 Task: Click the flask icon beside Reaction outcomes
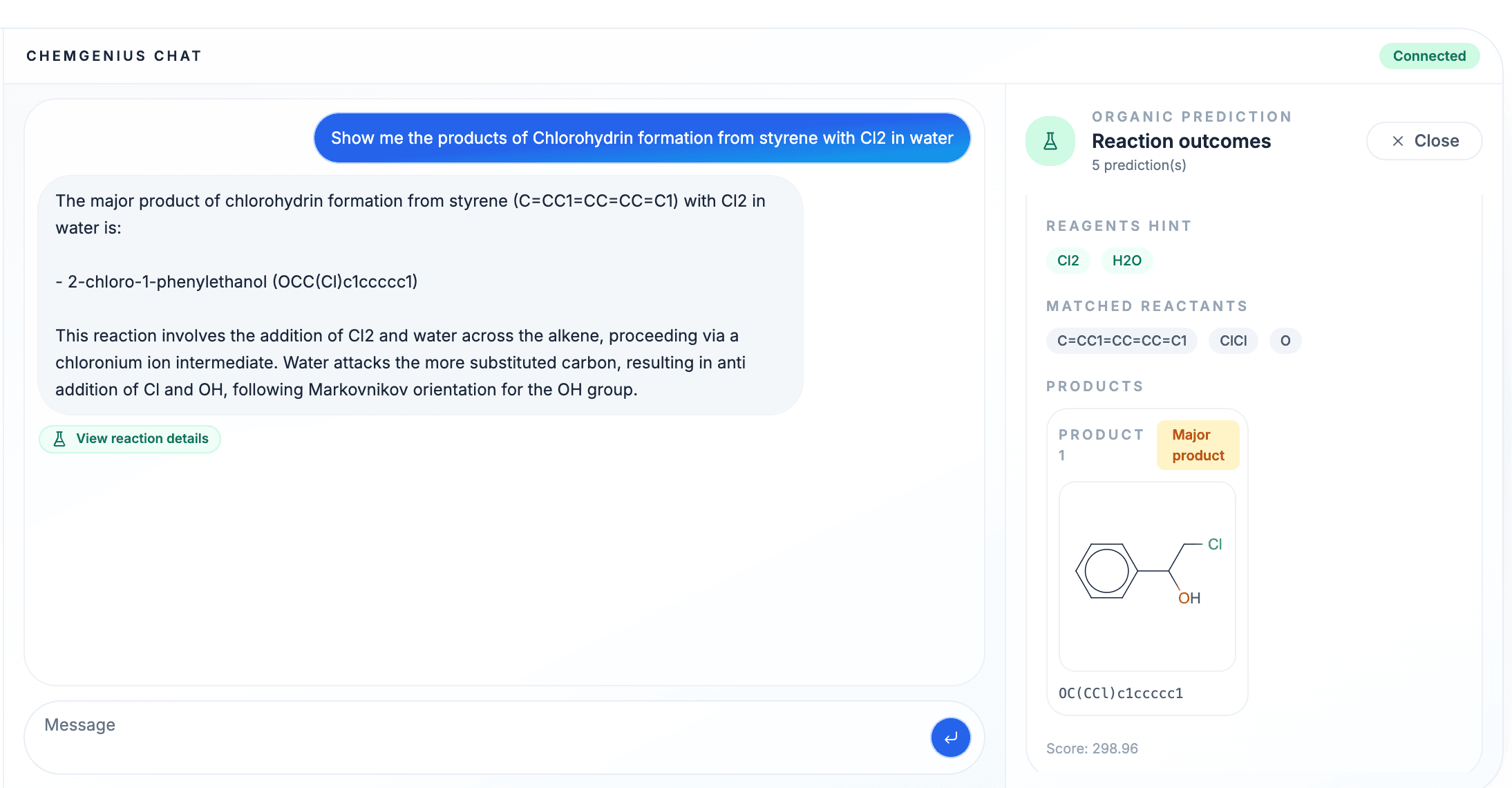(1049, 140)
